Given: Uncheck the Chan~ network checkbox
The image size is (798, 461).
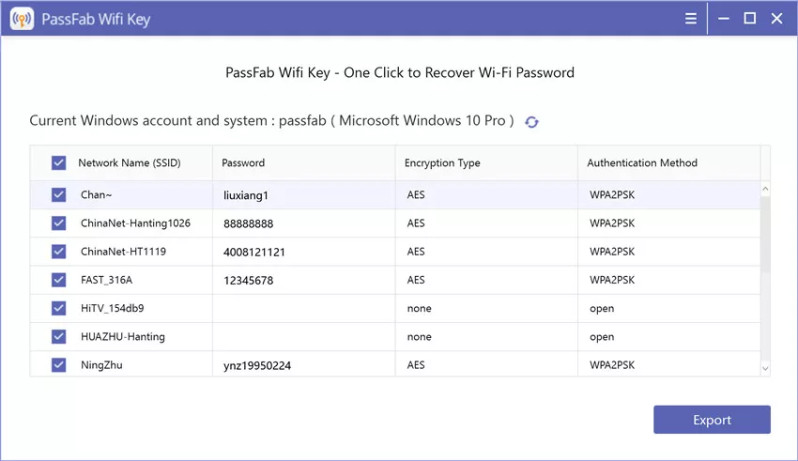Looking at the screenshot, I should 59,195.
